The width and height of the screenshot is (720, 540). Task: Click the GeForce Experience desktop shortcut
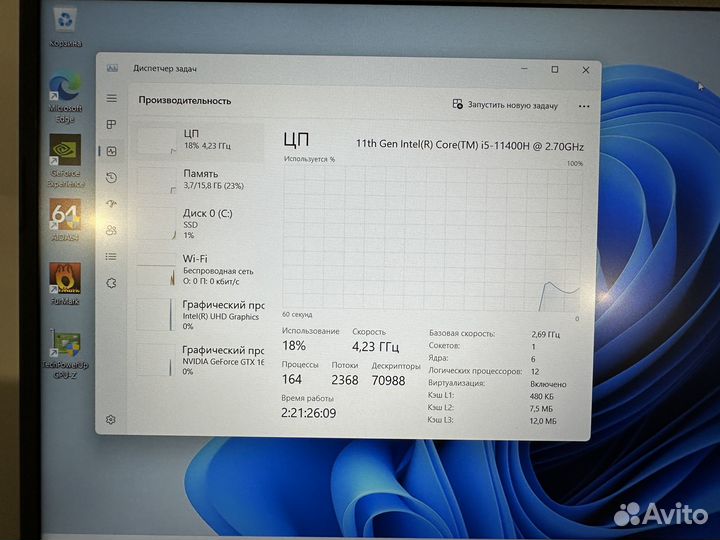pyautogui.click(x=66, y=161)
